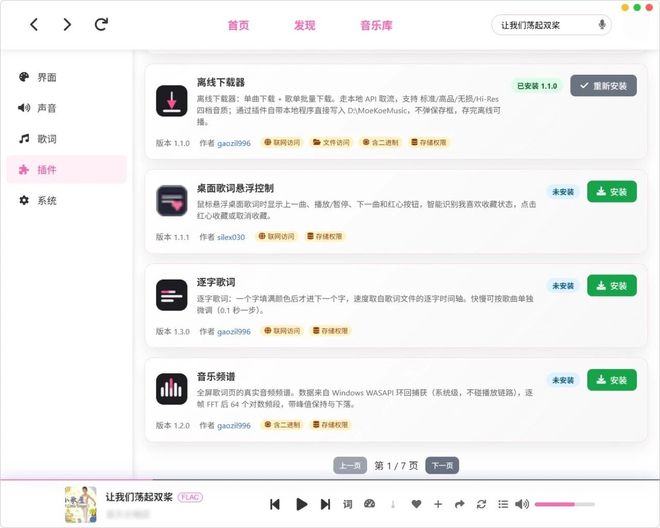660x528 pixels.
Task: Install the 音乐频谱 plugin
Action: point(612,380)
